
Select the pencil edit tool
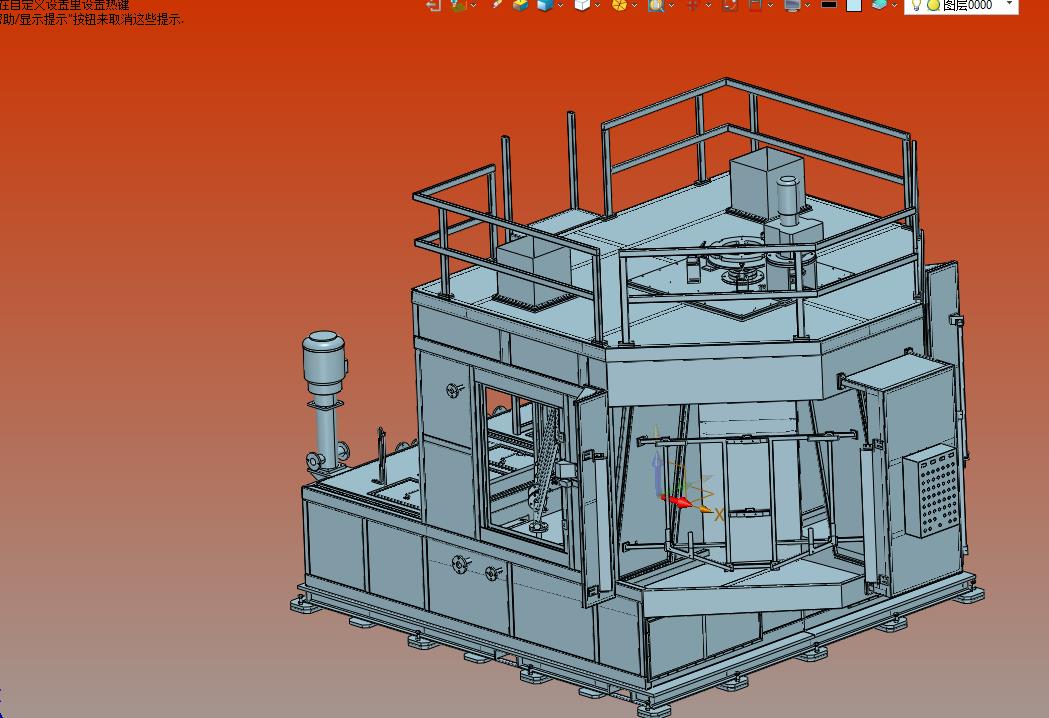pos(496,5)
